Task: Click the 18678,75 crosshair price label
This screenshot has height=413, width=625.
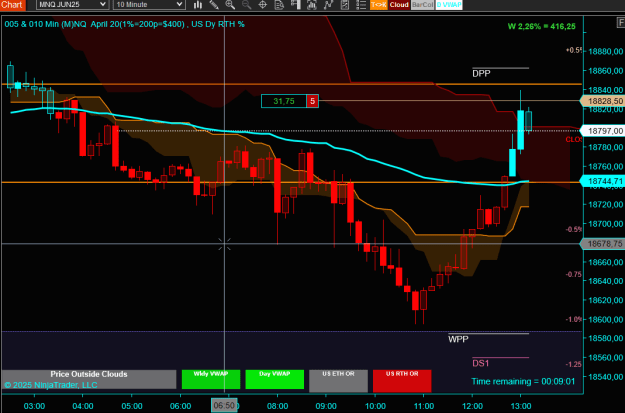Action: 603,244
